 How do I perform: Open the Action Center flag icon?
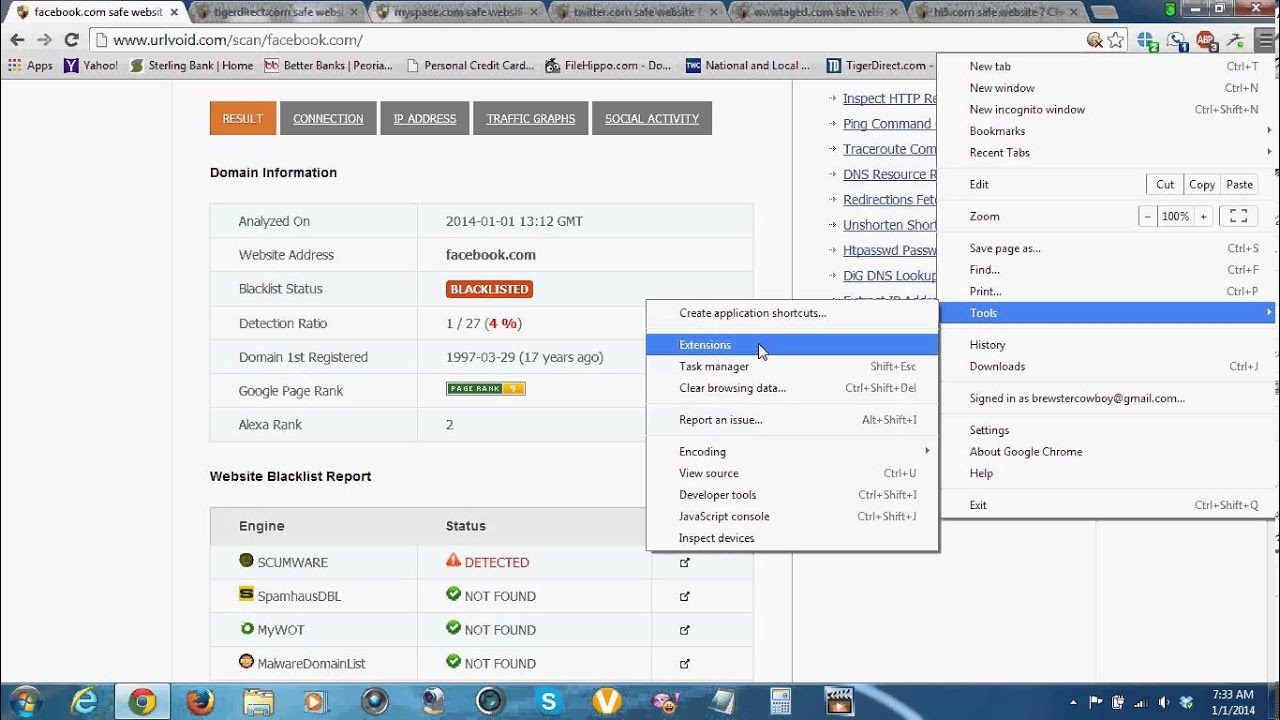tap(1096, 701)
